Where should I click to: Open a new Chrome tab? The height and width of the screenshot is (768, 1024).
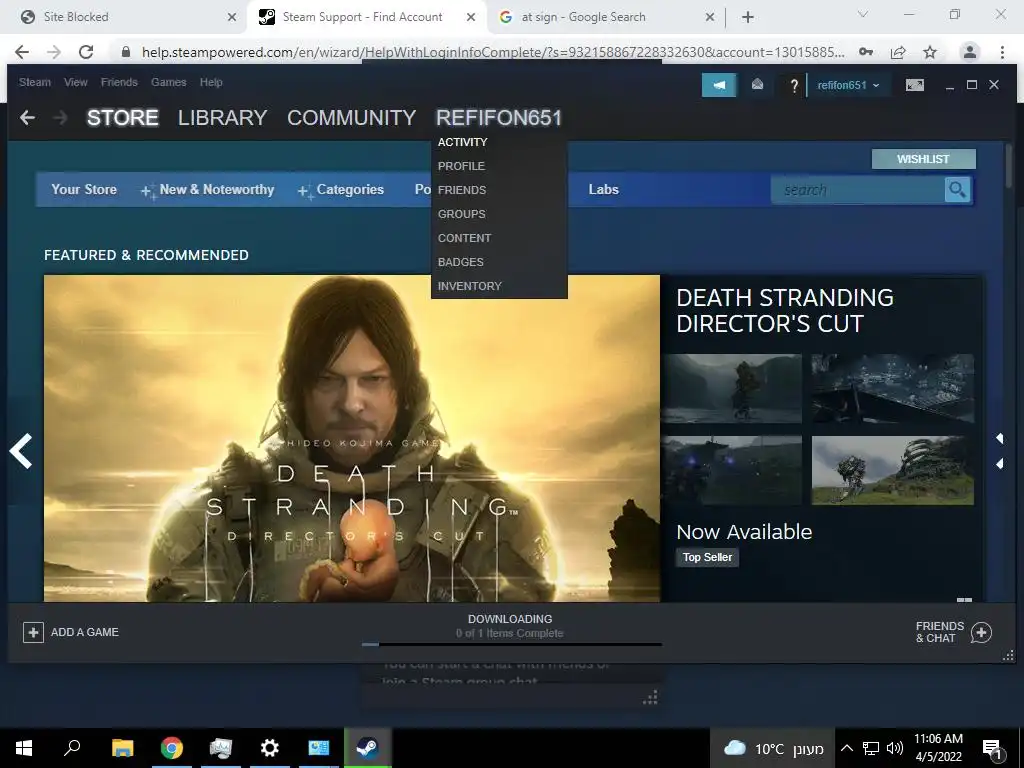[x=748, y=17]
